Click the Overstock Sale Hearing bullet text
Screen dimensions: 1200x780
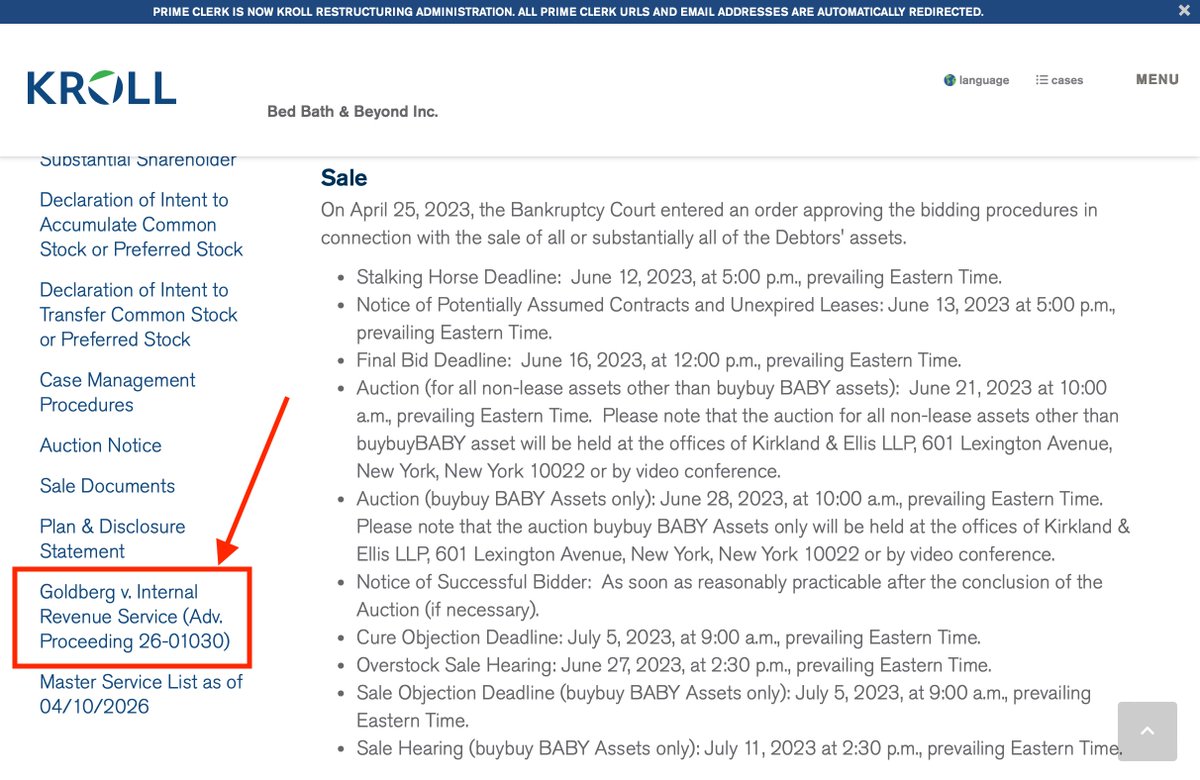pos(674,665)
